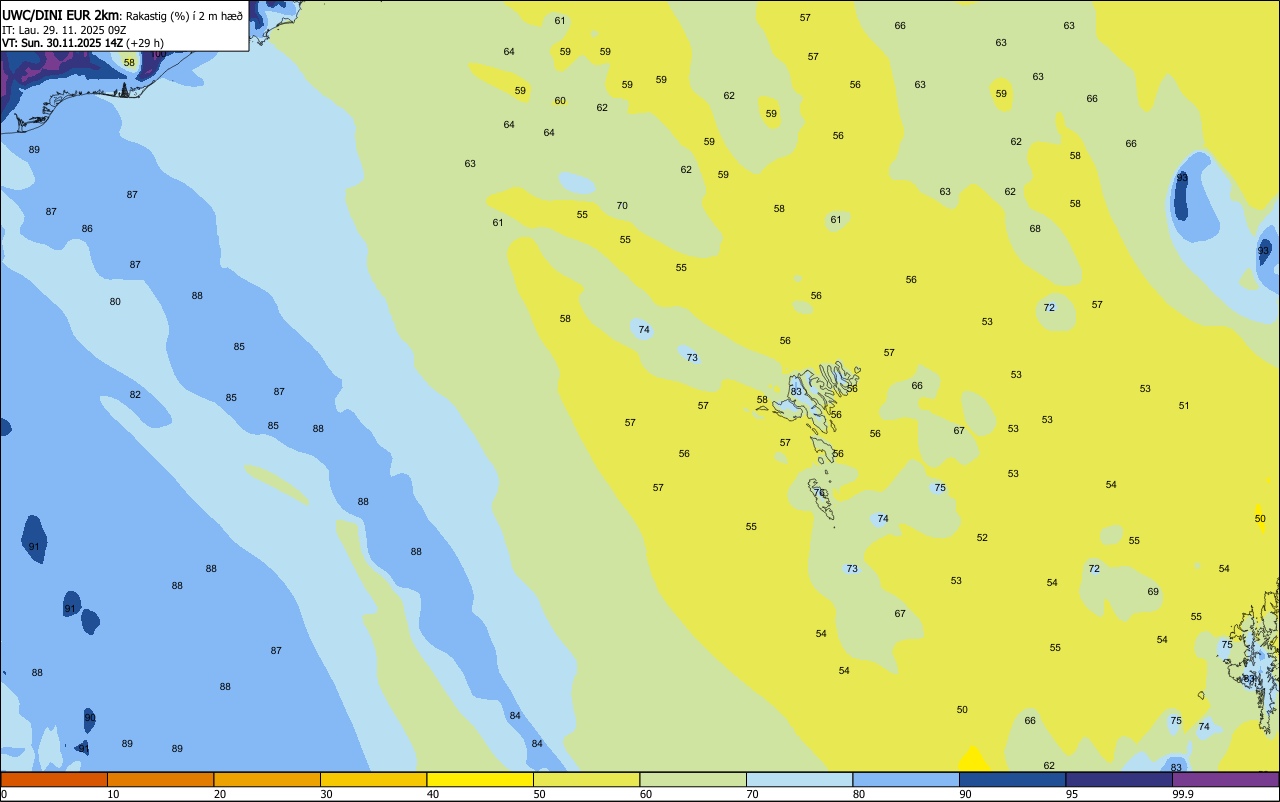The image size is (1280, 802).
Task: Click the 30–40 amber legend swatch
Action: 373,779
